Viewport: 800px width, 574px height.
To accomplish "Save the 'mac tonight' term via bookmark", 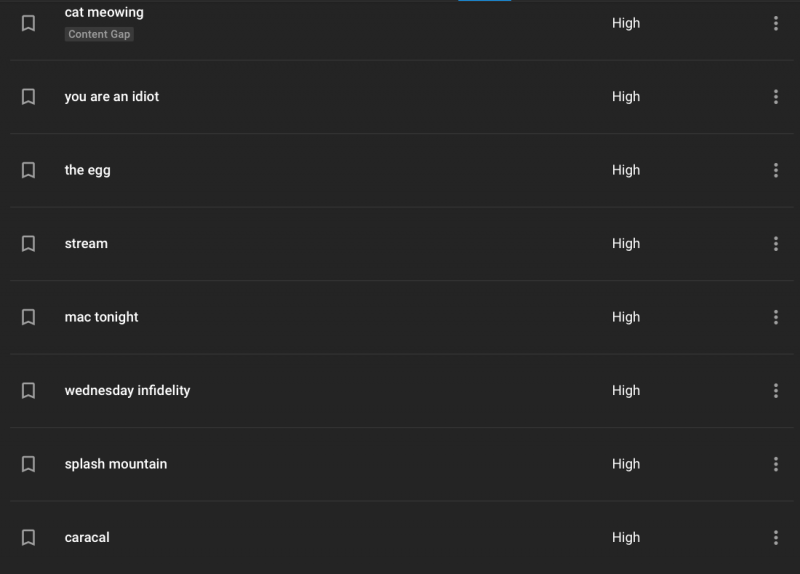I will point(28,317).
